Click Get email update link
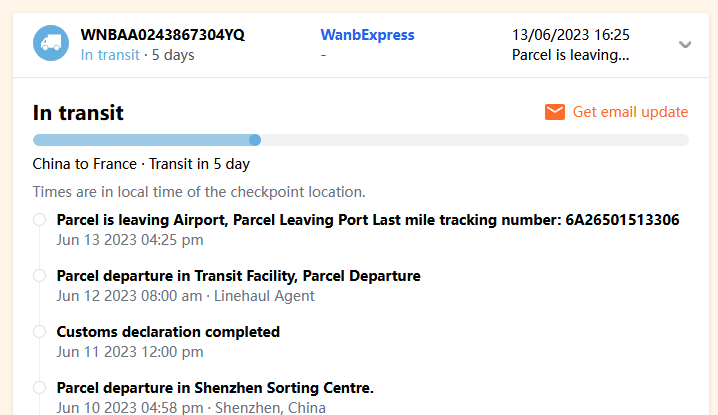Screen dimensions: 718x415 630,112
